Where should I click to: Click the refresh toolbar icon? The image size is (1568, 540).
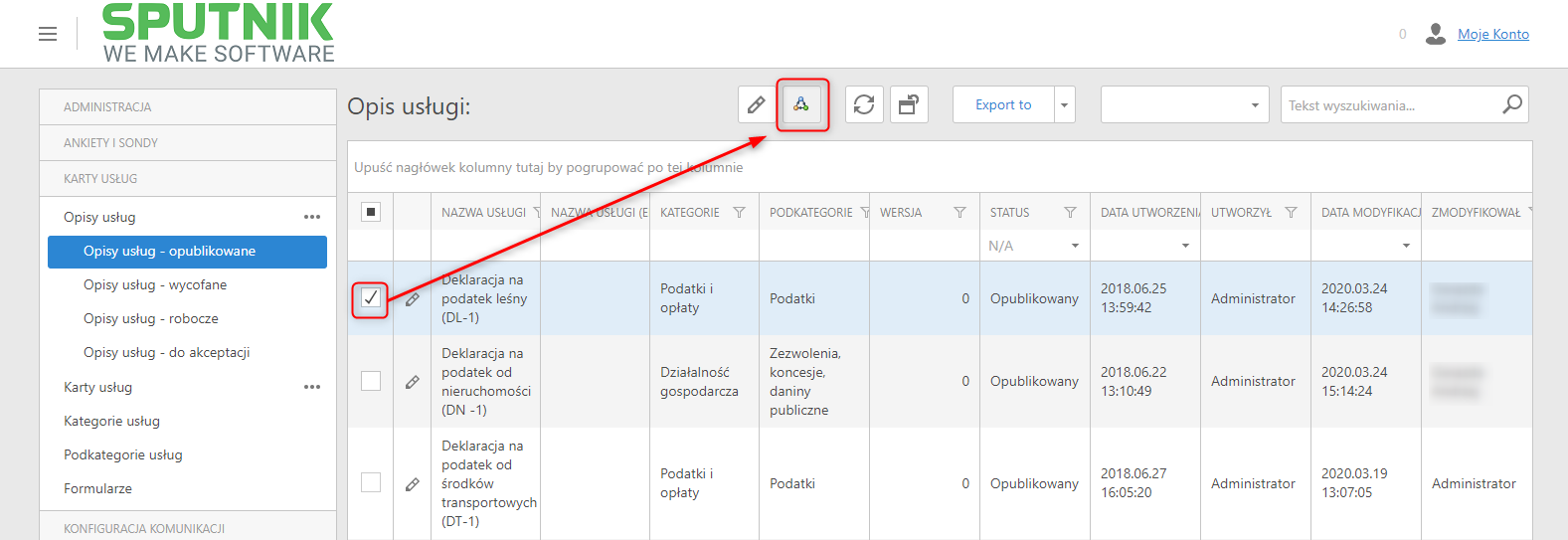click(x=864, y=104)
